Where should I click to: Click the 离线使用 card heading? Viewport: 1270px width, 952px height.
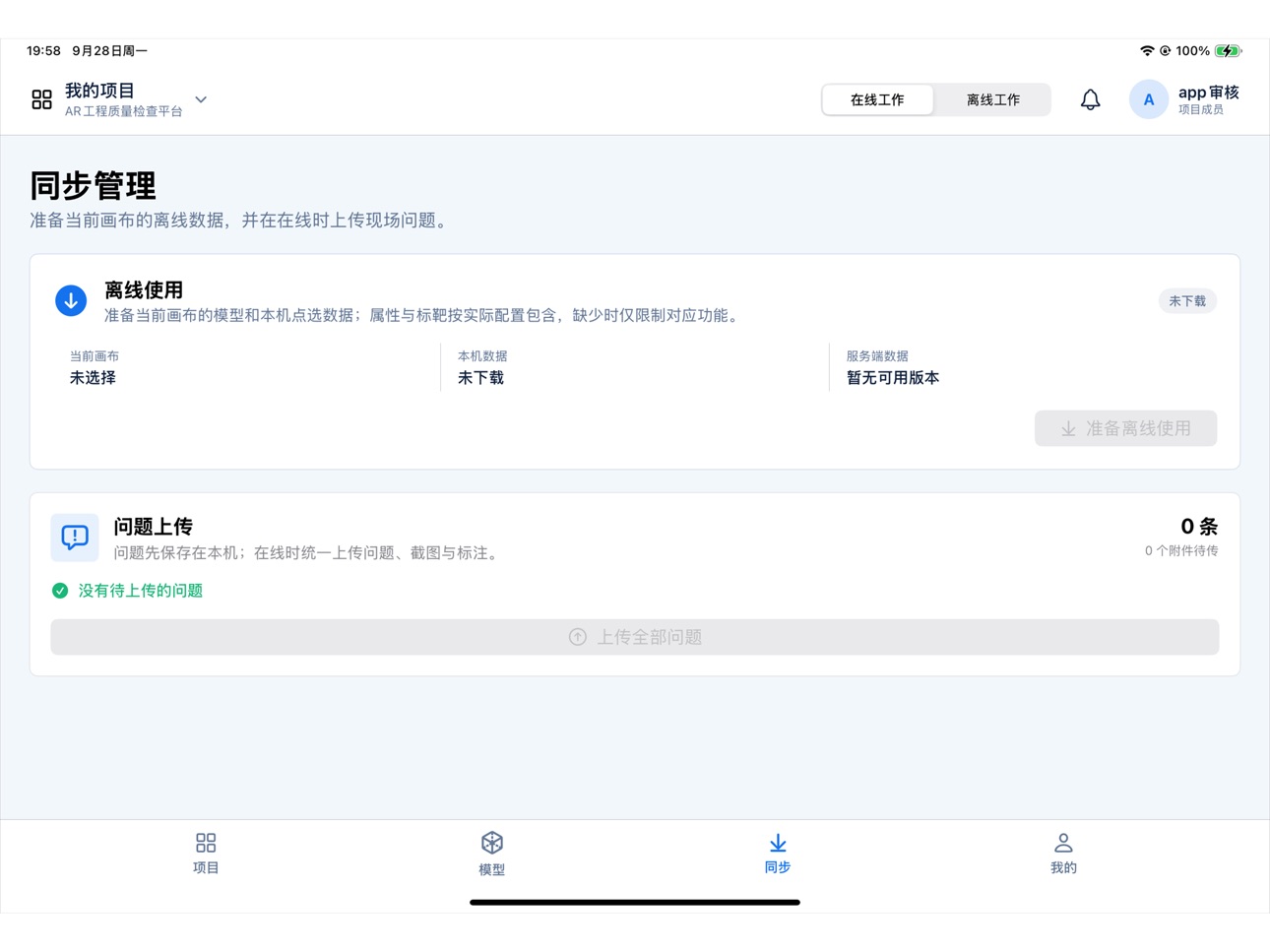coord(144,290)
